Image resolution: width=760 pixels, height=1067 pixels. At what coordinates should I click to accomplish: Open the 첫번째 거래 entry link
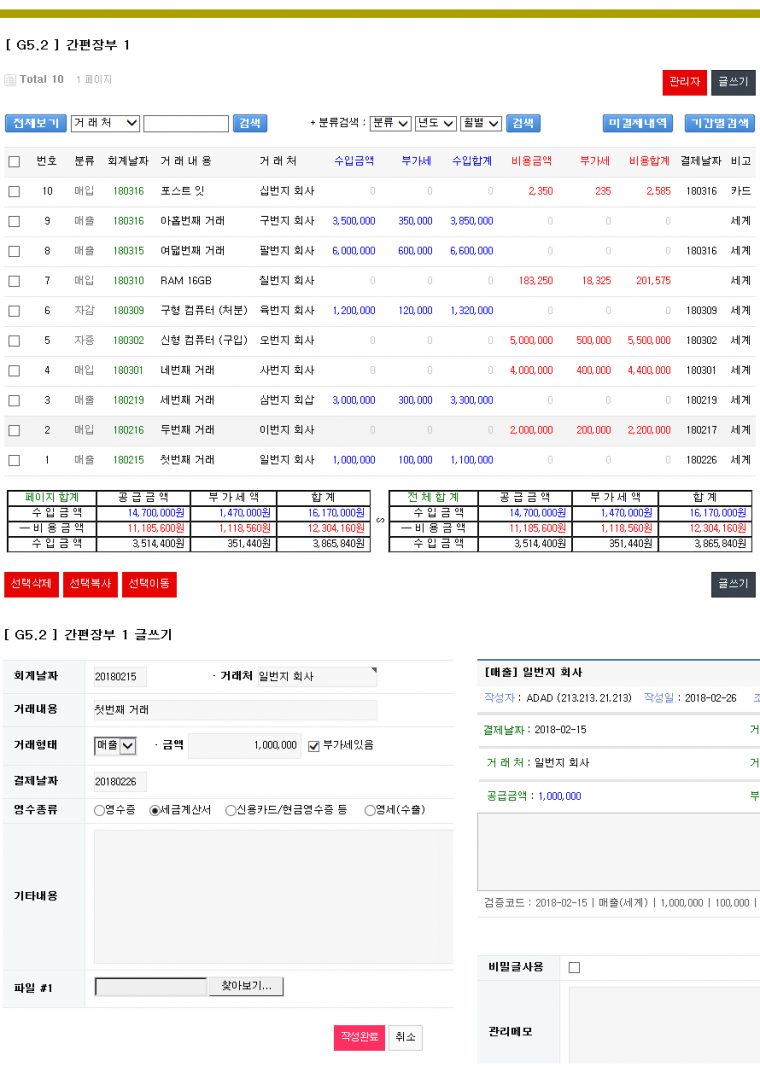coord(187,460)
